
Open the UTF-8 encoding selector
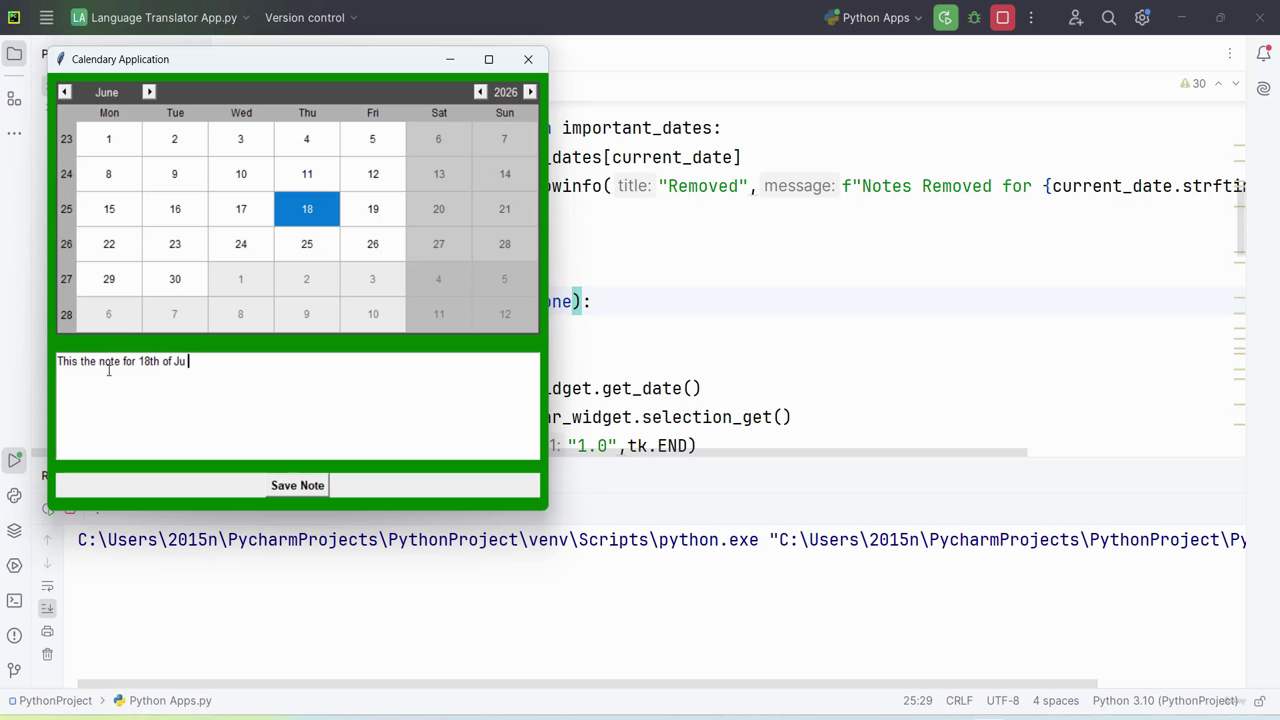1003,701
